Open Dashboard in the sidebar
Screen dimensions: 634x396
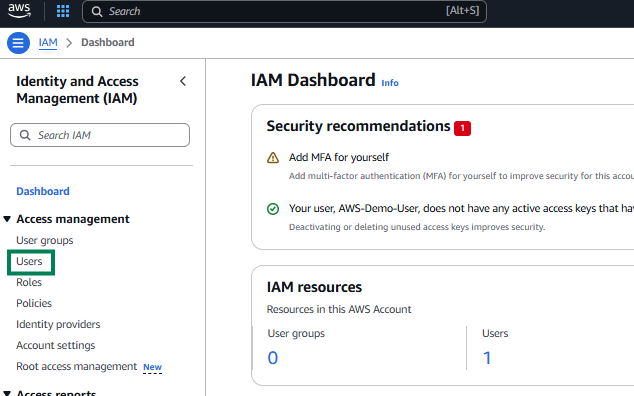click(x=43, y=191)
